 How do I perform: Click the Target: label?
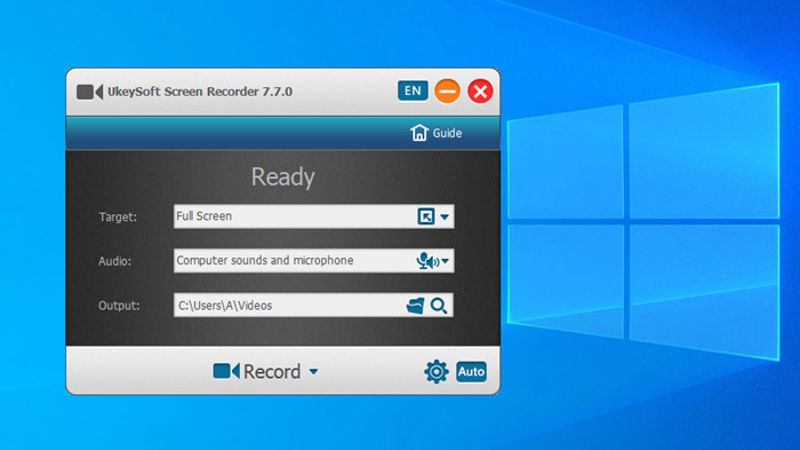coord(118,217)
